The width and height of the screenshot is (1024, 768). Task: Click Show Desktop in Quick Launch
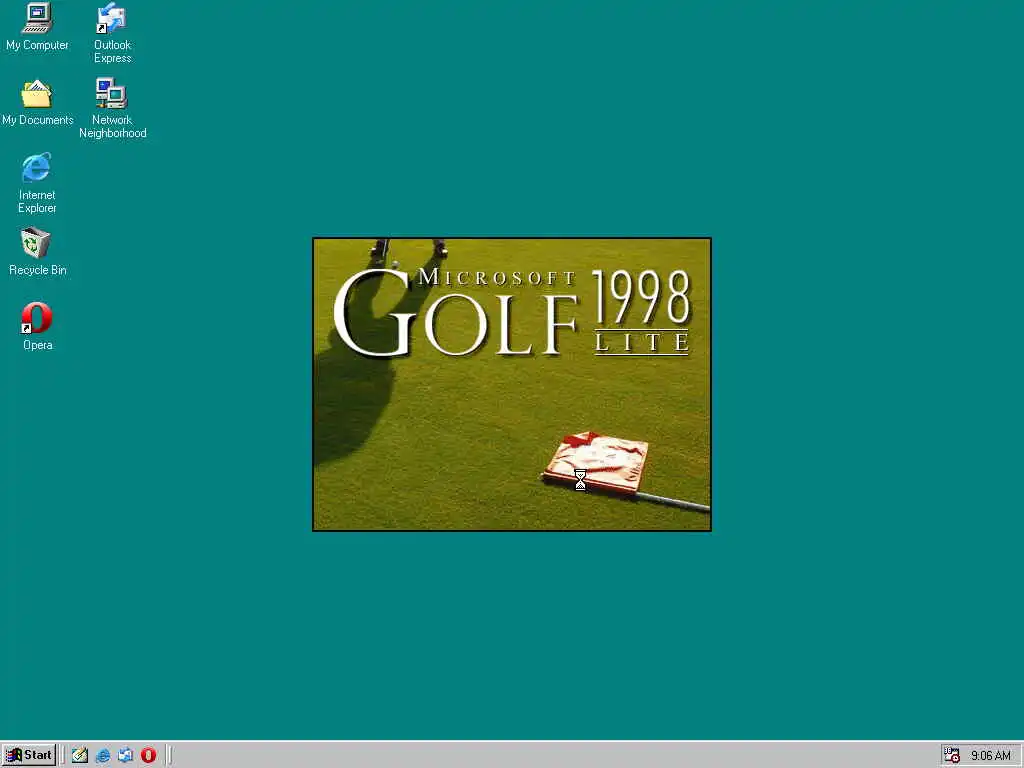click(x=80, y=756)
